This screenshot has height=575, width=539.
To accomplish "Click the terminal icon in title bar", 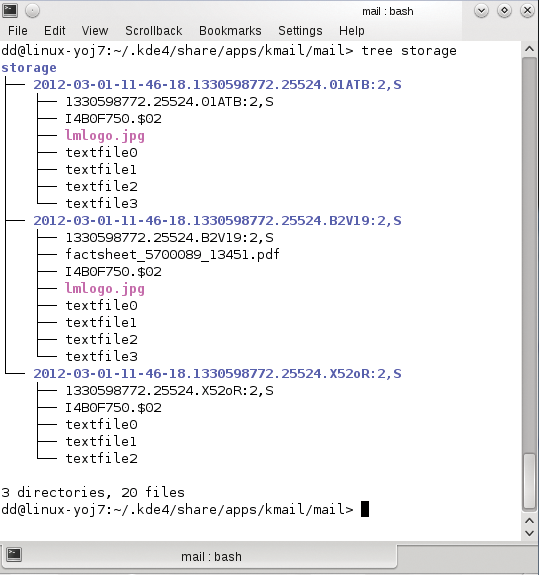I will pos(10,10).
